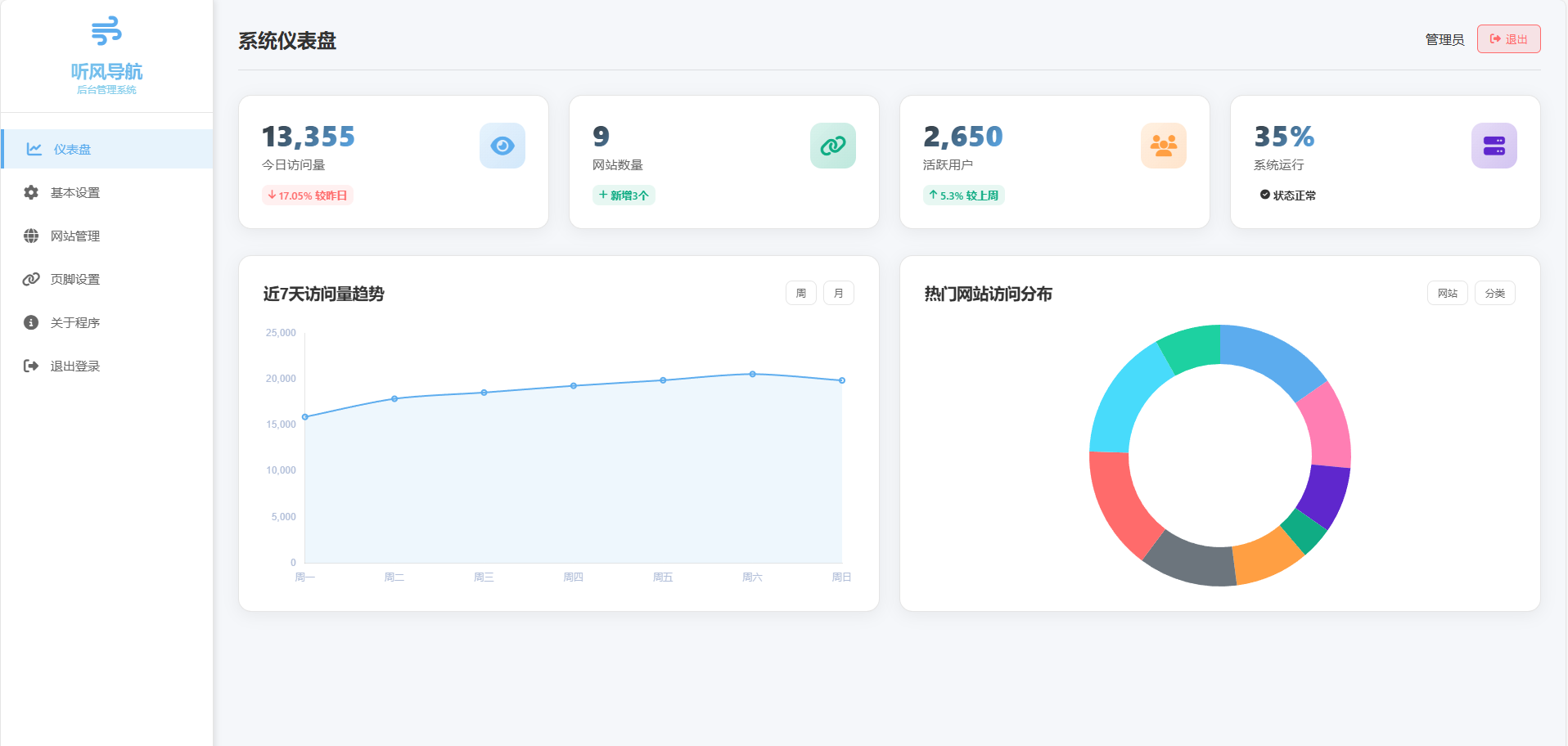This screenshot has height=746, width=1568.
Task: Toggle distribution chart to 分类 mode
Action: tap(1495, 293)
